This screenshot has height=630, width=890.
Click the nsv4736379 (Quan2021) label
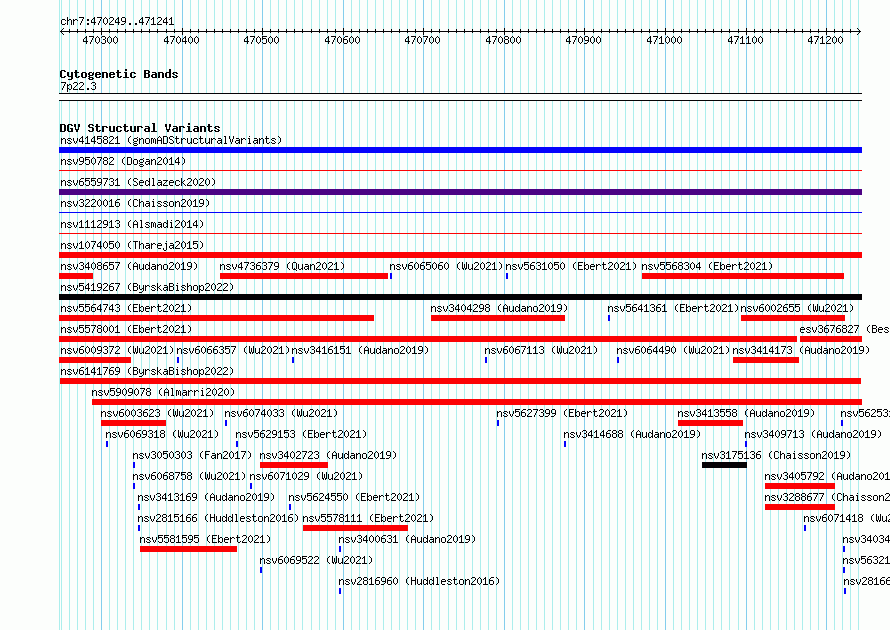(x=282, y=266)
